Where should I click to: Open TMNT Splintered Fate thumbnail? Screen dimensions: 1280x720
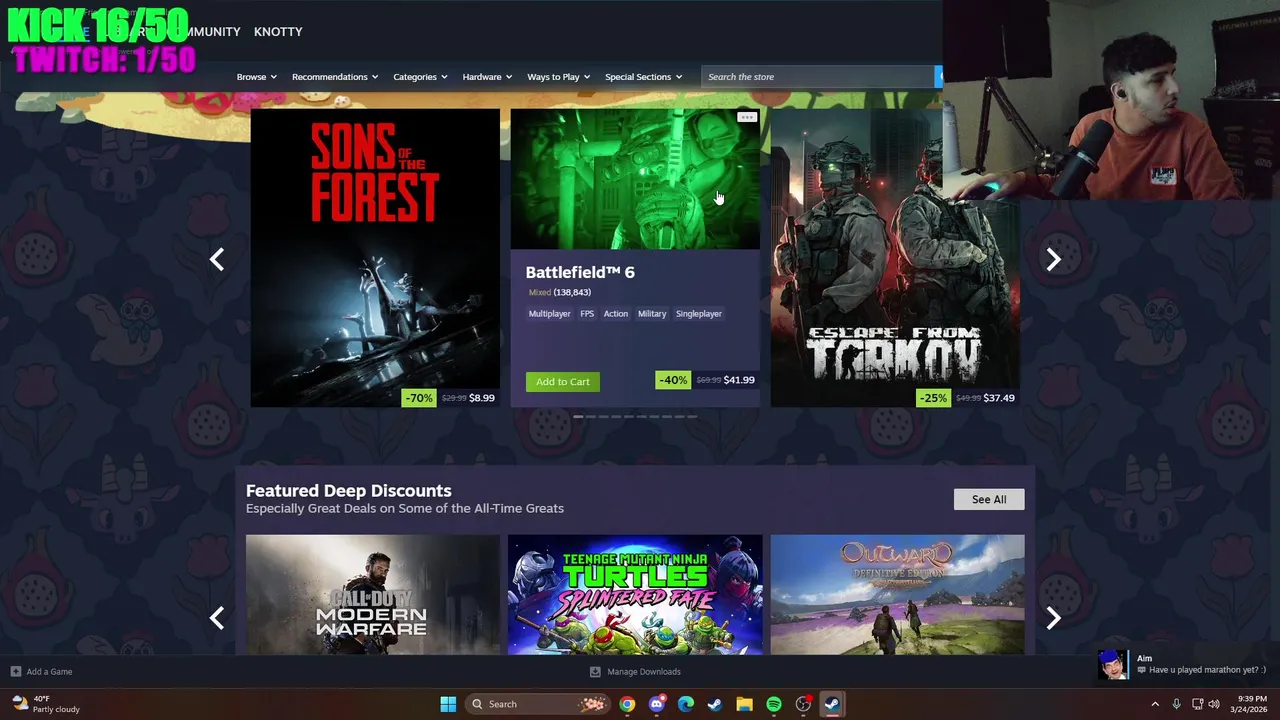point(635,595)
